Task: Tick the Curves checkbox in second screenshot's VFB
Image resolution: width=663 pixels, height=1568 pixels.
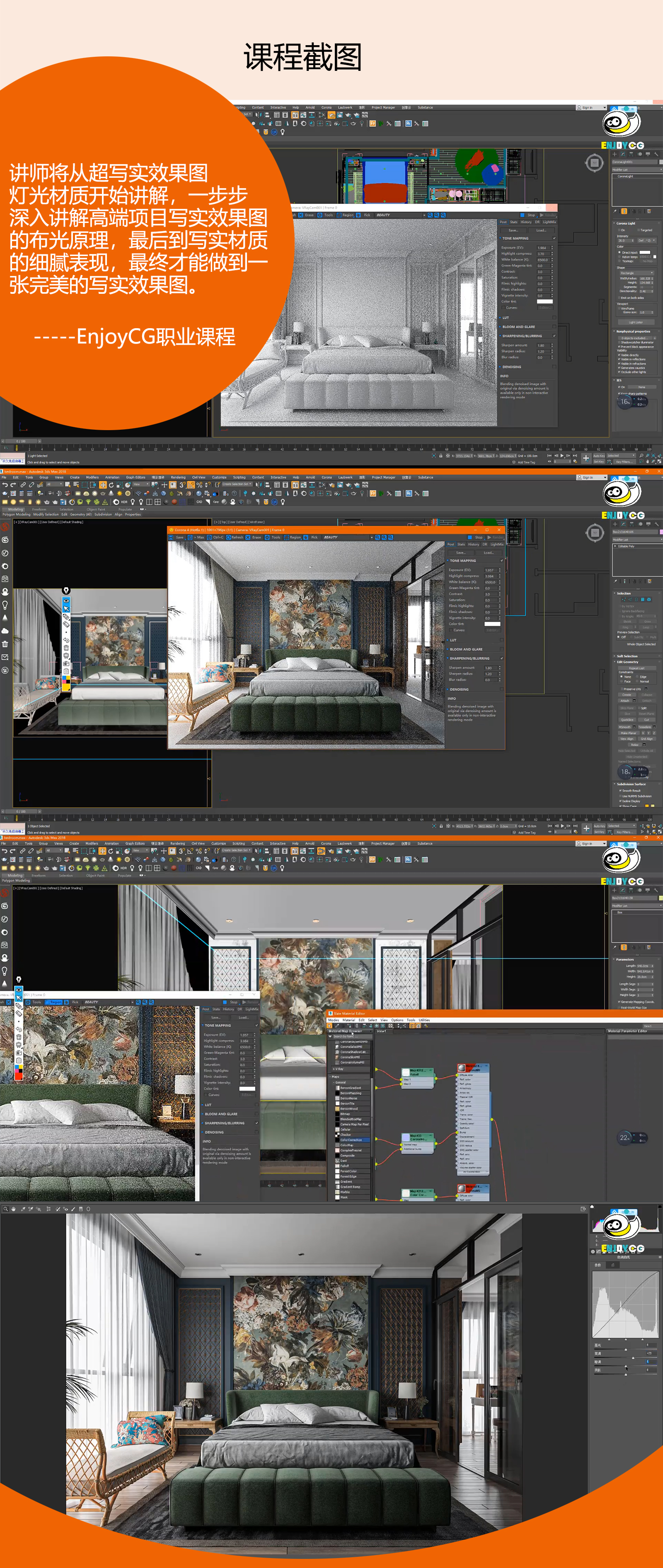Action: (x=450, y=630)
